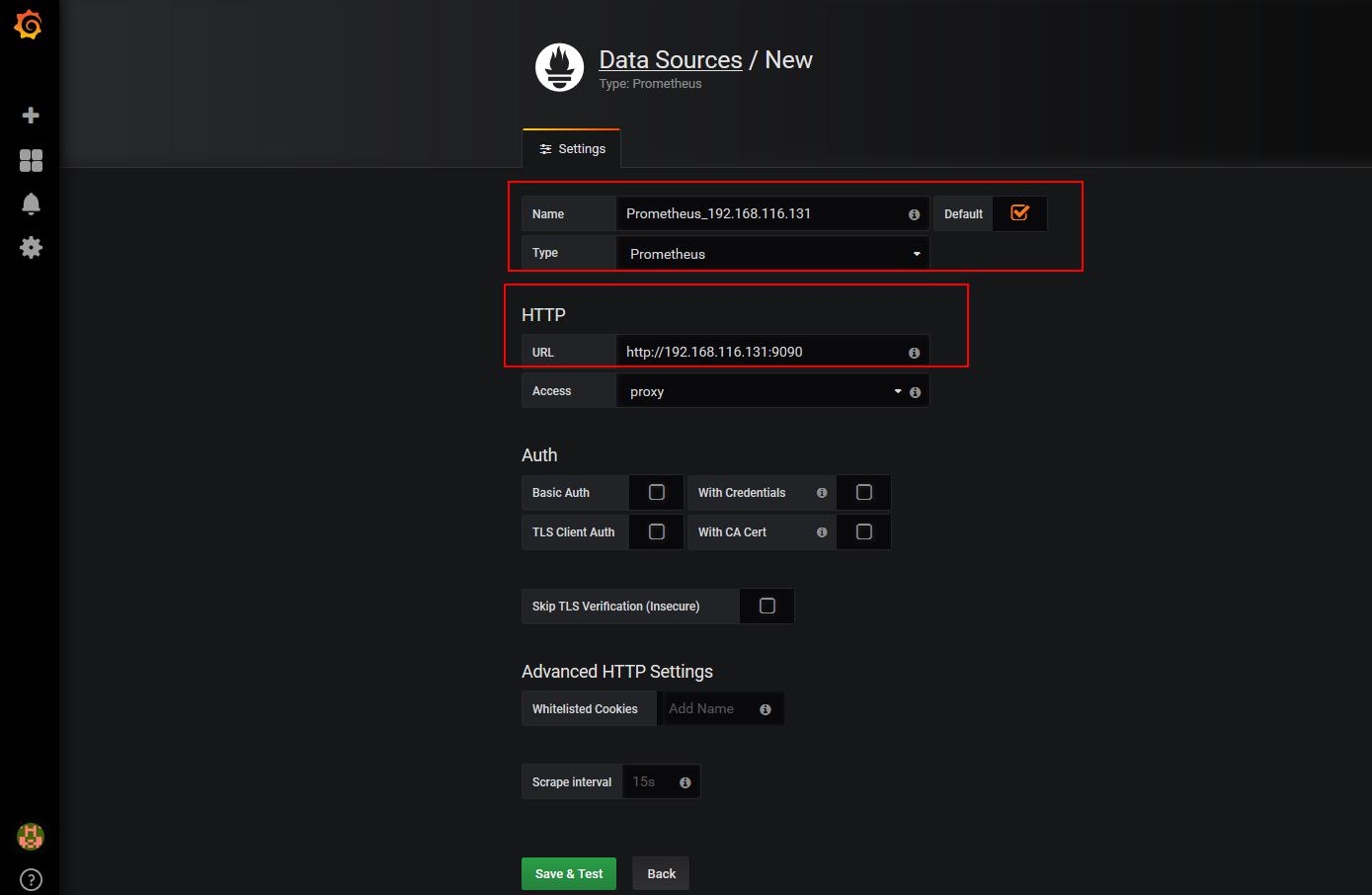Focus the Name input field

pyautogui.click(x=772, y=213)
